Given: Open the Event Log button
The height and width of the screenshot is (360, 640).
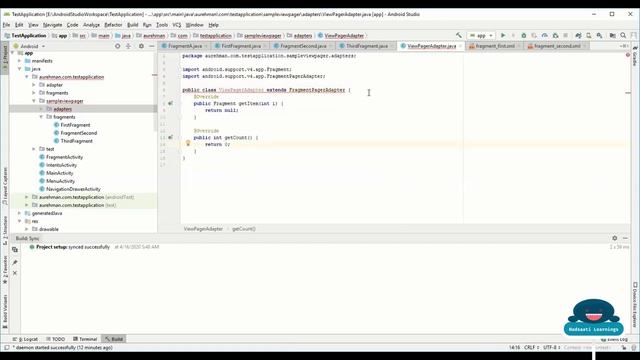Looking at the screenshot, I should click(614, 339).
